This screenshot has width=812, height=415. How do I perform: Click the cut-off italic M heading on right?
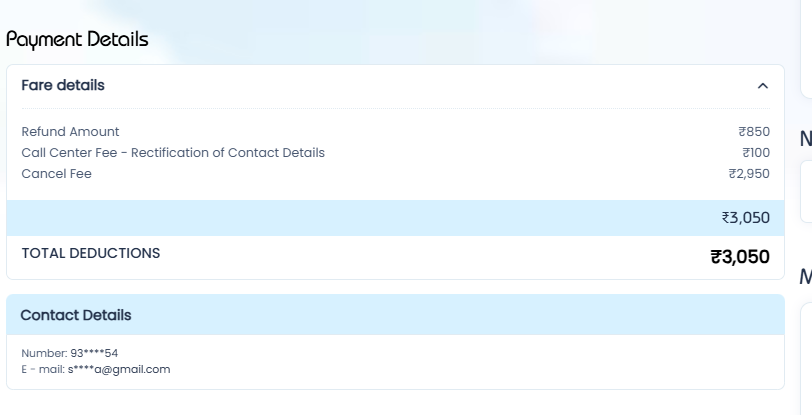point(806,277)
